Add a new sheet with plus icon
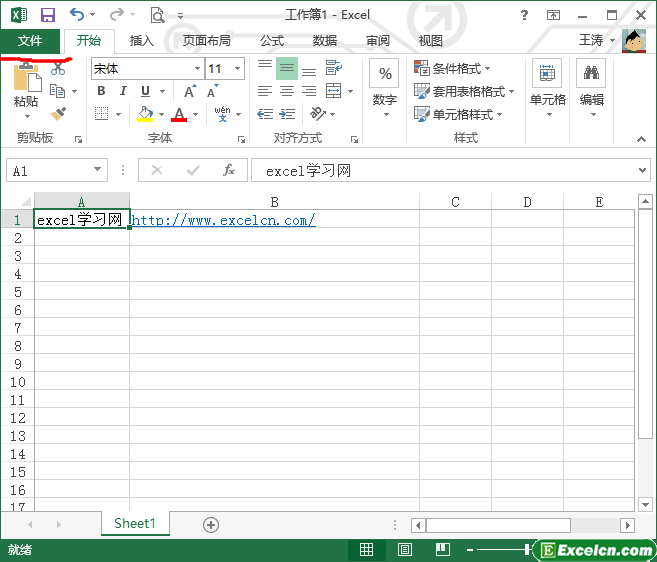The height and width of the screenshot is (562, 657). pos(211,524)
